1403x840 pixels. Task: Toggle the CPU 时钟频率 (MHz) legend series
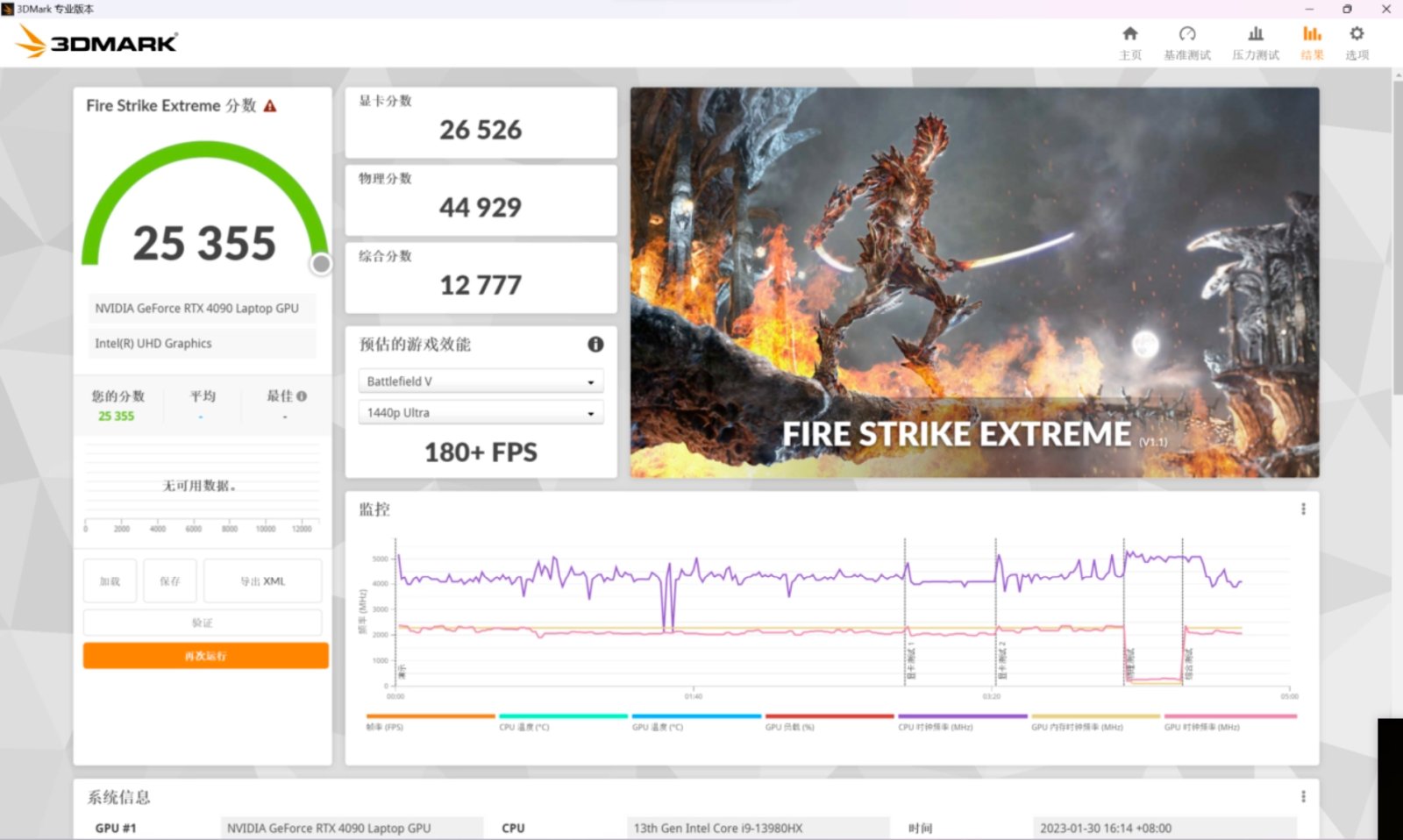point(962,722)
